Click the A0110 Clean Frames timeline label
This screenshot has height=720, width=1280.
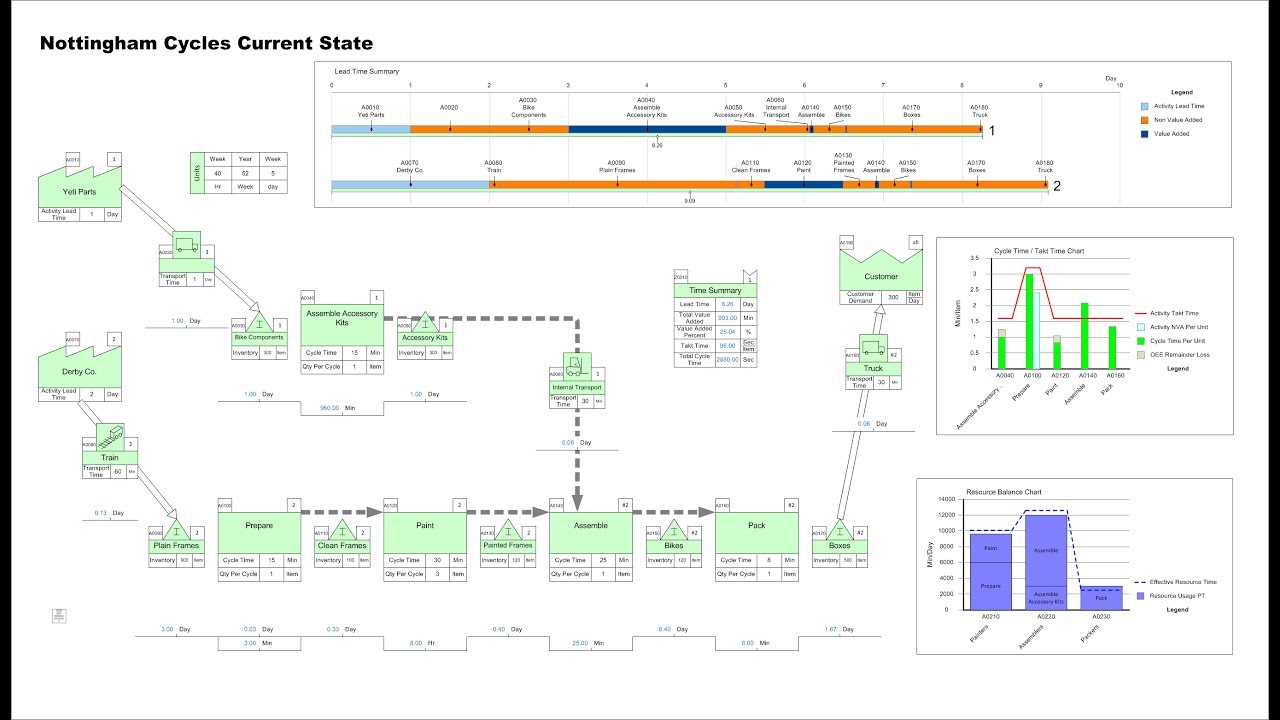(x=751, y=167)
